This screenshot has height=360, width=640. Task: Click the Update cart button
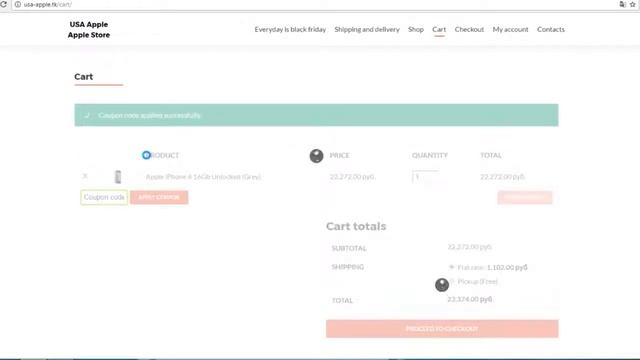(525, 197)
